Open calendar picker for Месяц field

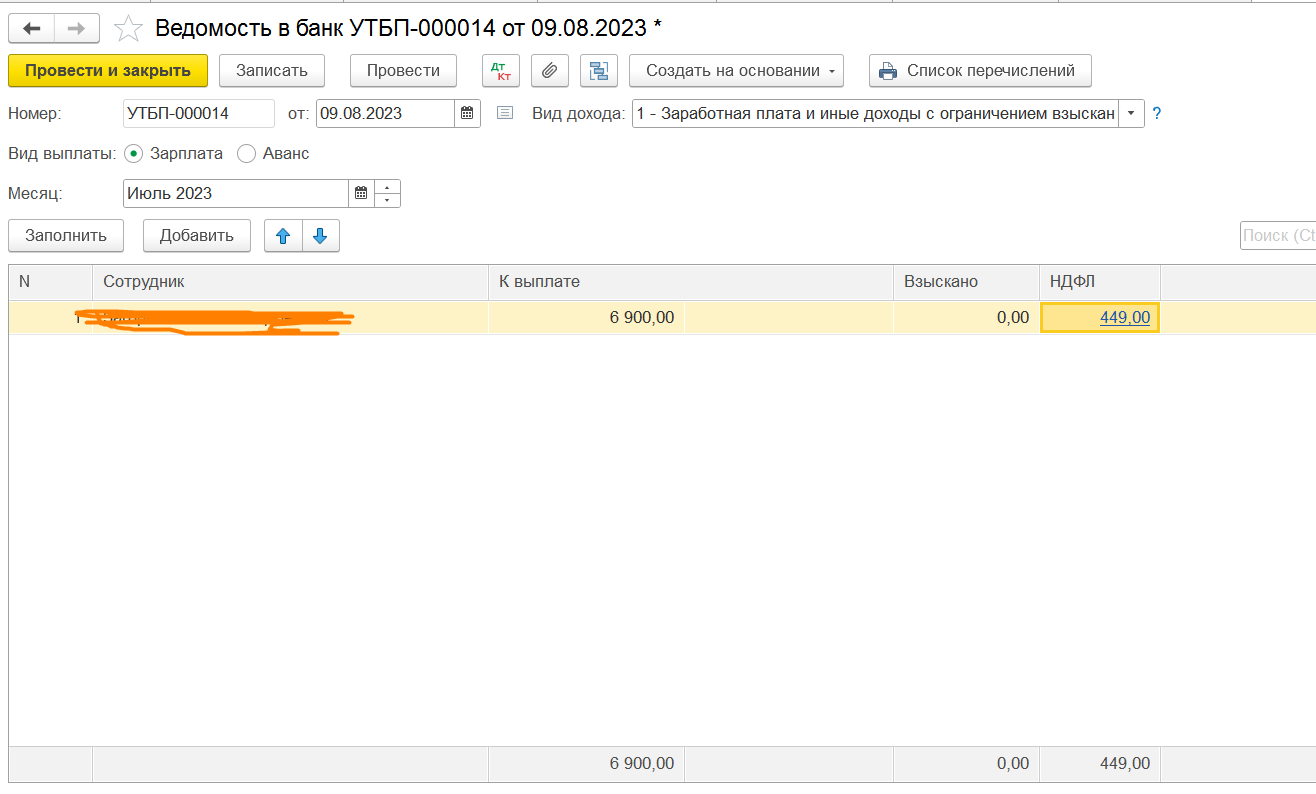tap(361, 193)
